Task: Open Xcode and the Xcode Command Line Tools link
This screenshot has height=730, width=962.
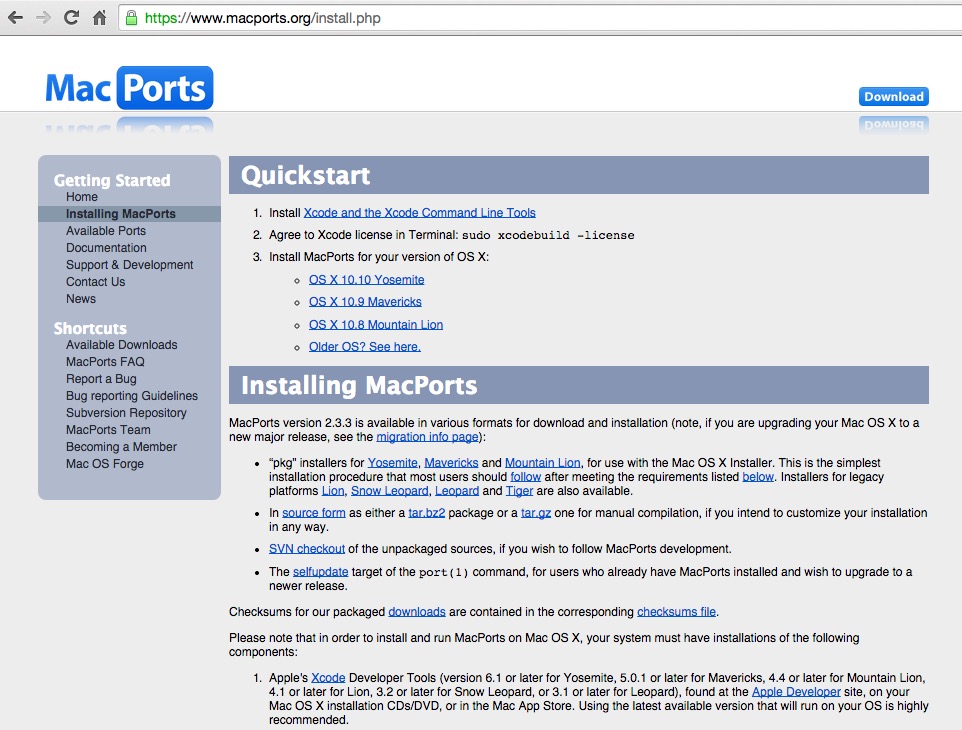Action: (420, 213)
